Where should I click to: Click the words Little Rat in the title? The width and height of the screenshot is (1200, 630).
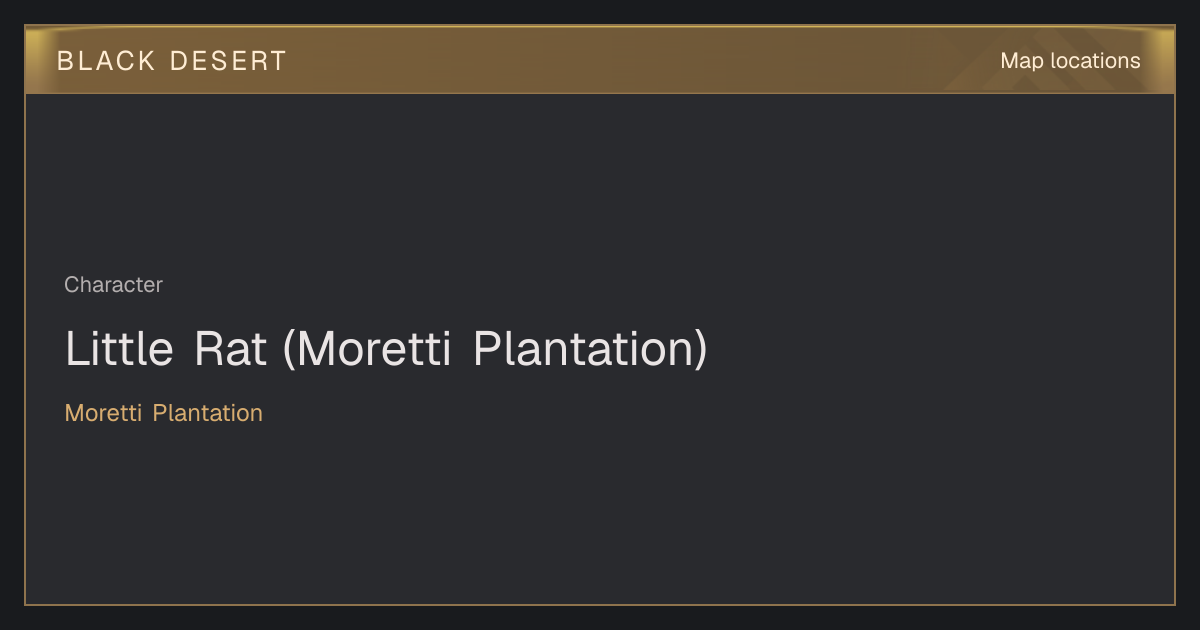(166, 349)
